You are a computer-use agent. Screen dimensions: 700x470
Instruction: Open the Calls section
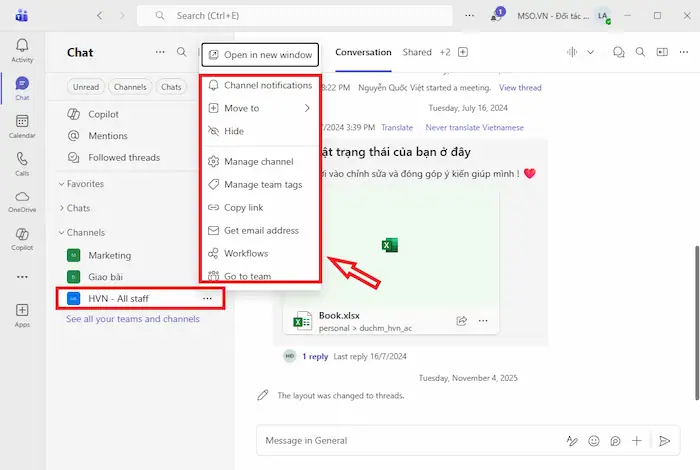(22, 163)
